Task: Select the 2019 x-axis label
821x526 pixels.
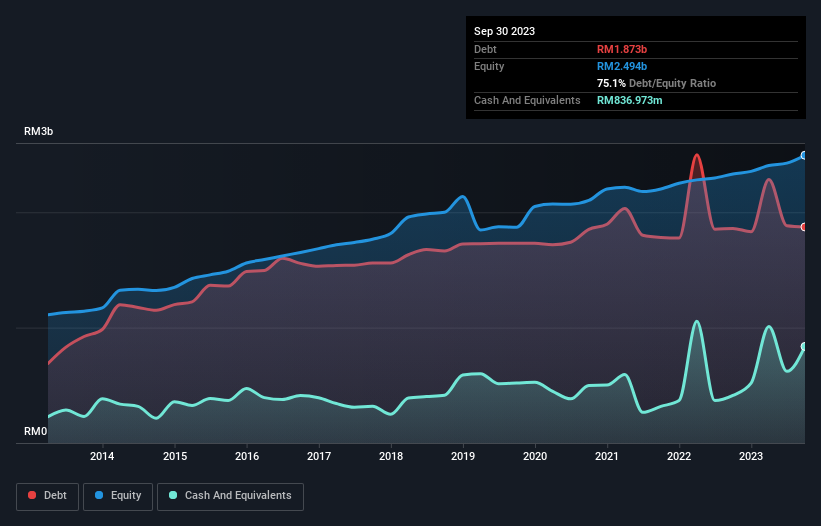Action: [x=463, y=456]
